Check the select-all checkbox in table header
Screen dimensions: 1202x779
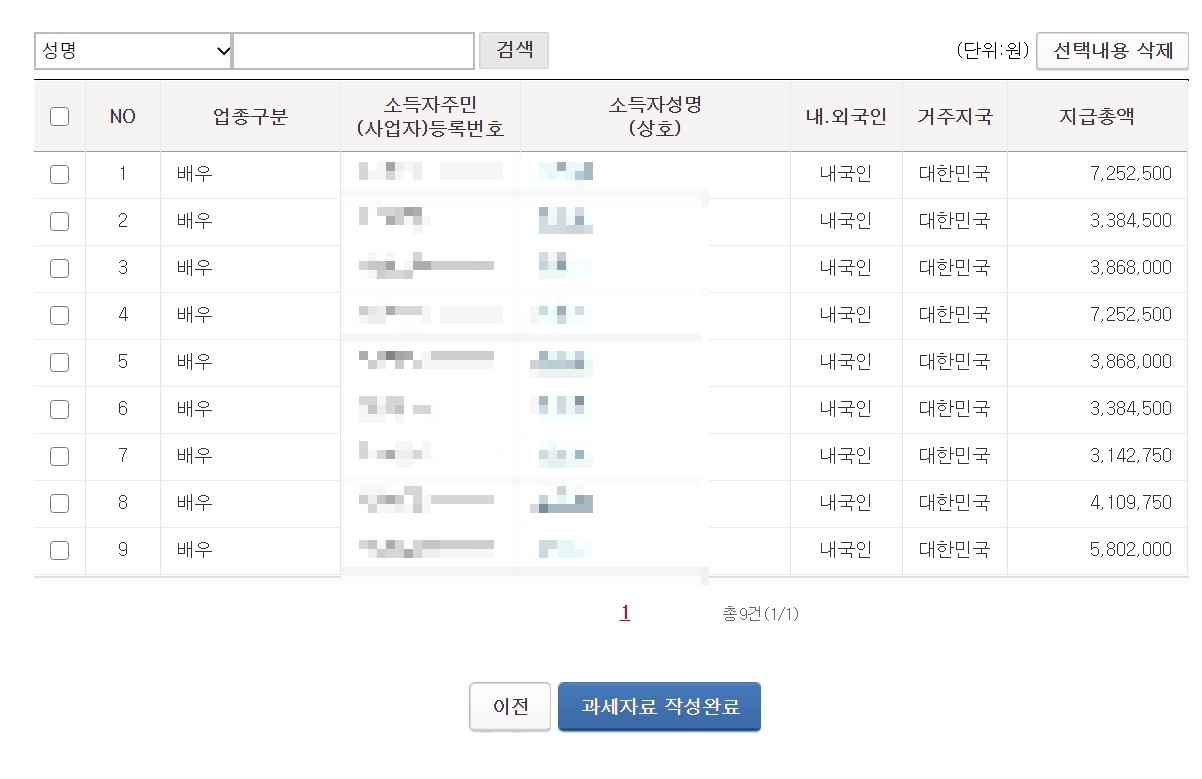[x=59, y=116]
